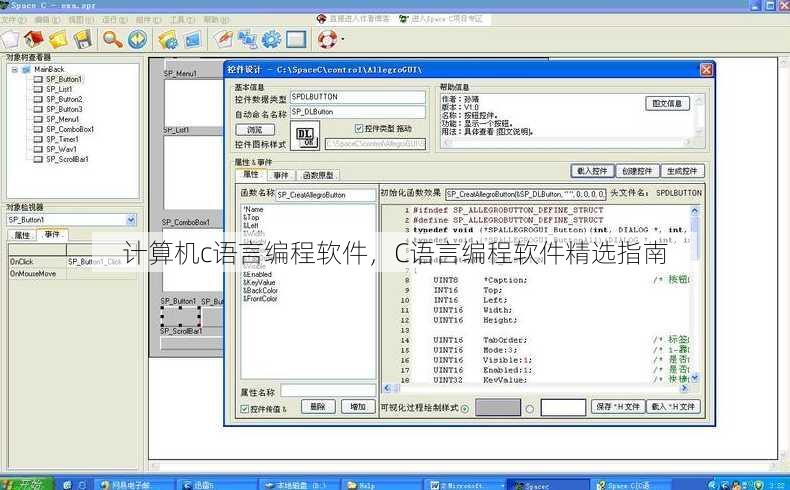Click the blue circular arrows toolbar icon
Image resolution: width=790 pixels, height=490 pixels.
137,39
